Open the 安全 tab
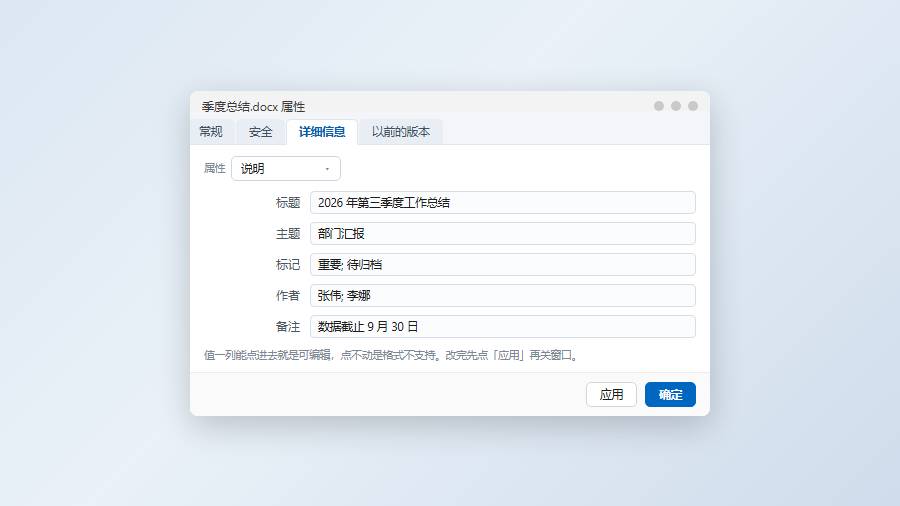The height and width of the screenshot is (506, 900). pyautogui.click(x=260, y=132)
